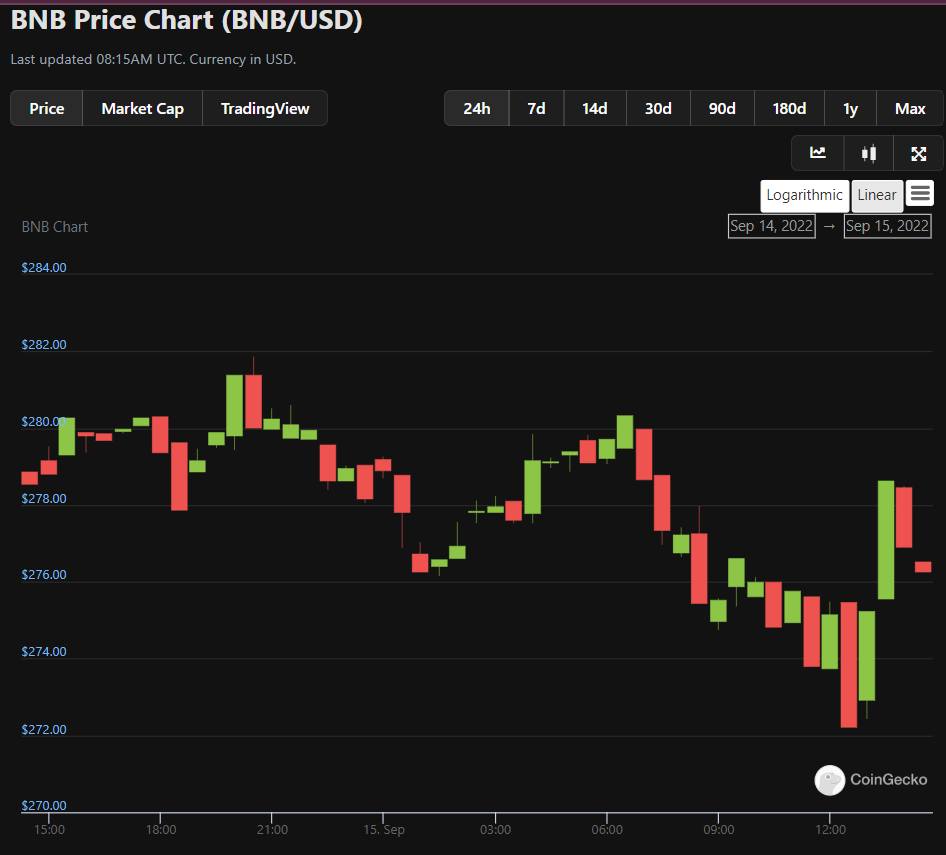Choose the 90d time range

tap(722, 109)
